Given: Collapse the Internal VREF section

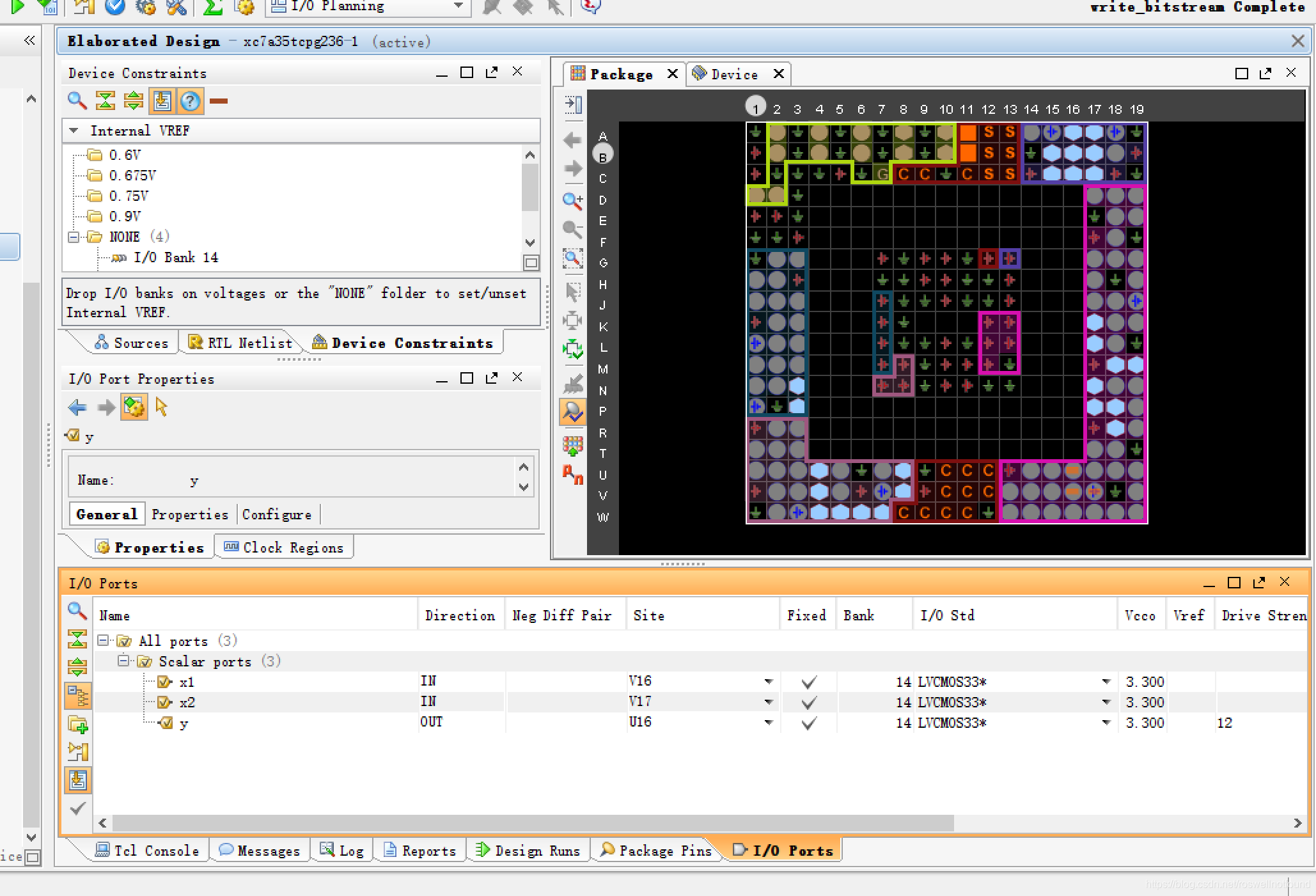Looking at the screenshot, I should point(74,130).
